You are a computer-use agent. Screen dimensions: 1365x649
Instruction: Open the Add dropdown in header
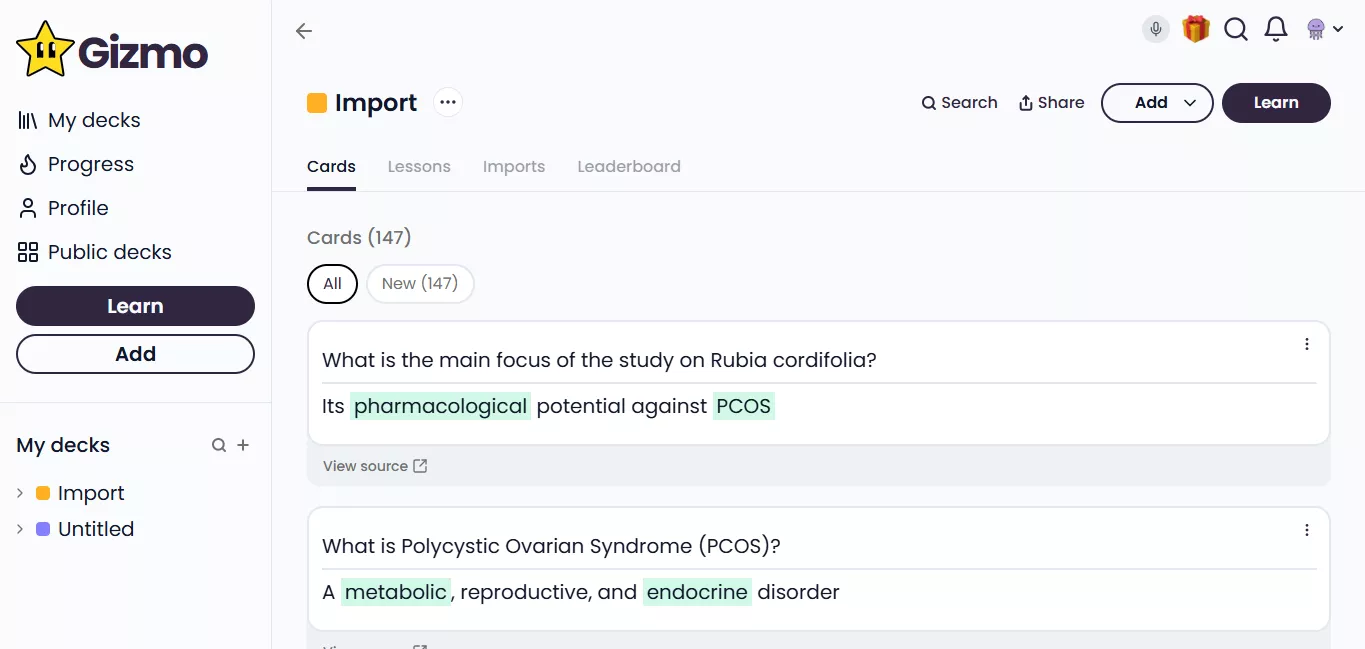coord(1157,102)
